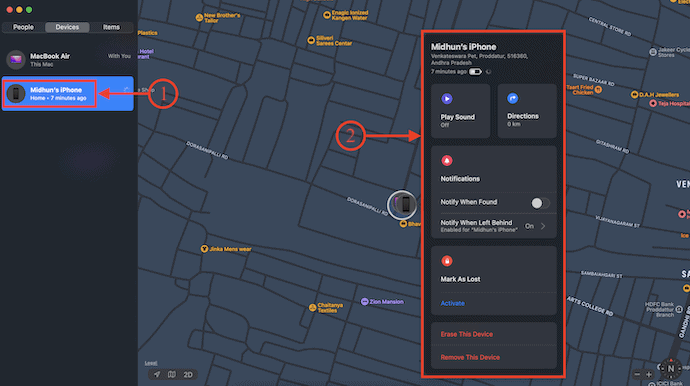
Task: Click the Play Sound icon
Action: coord(447,99)
